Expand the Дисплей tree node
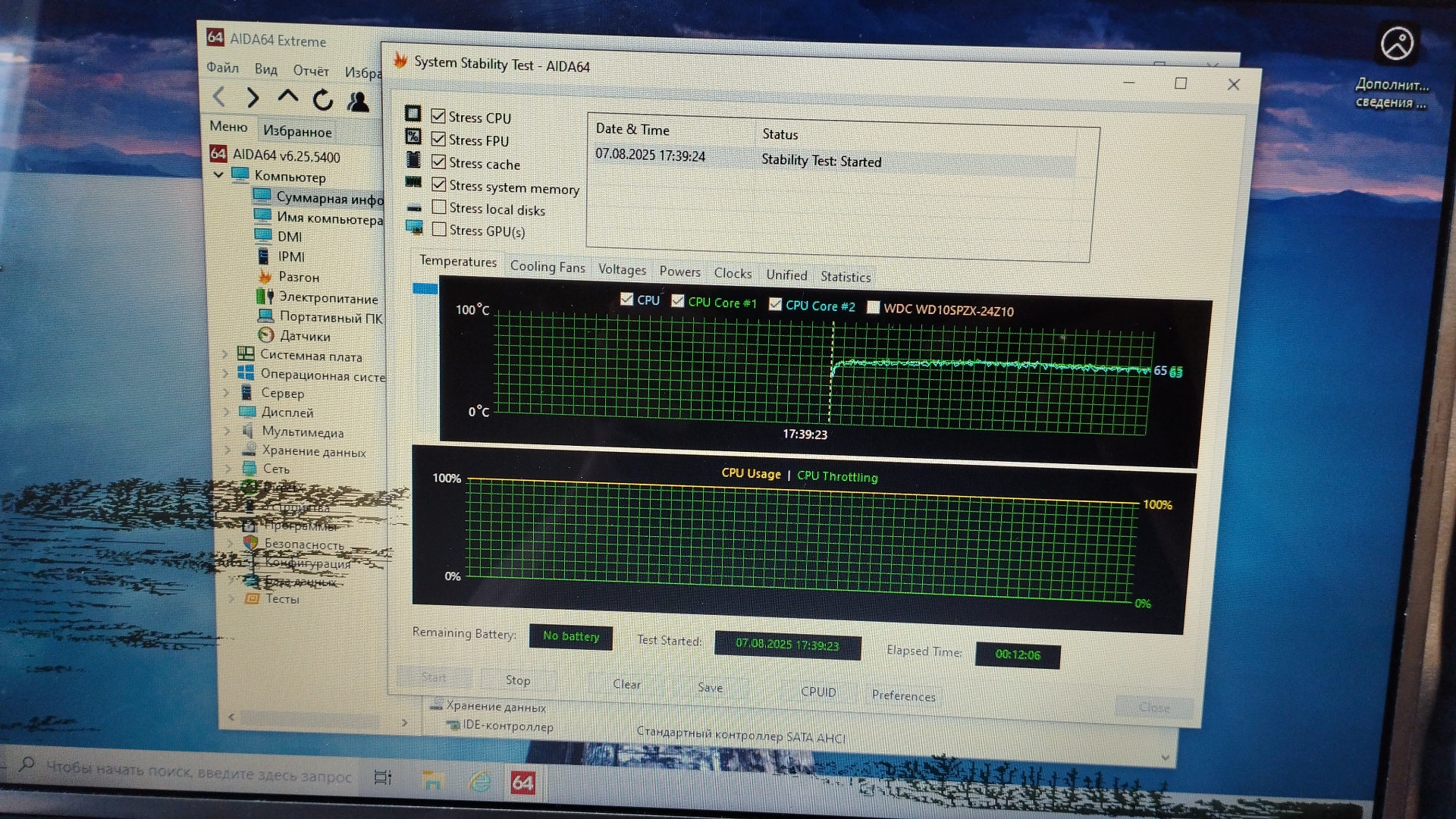1456x819 pixels. coord(226,412)
